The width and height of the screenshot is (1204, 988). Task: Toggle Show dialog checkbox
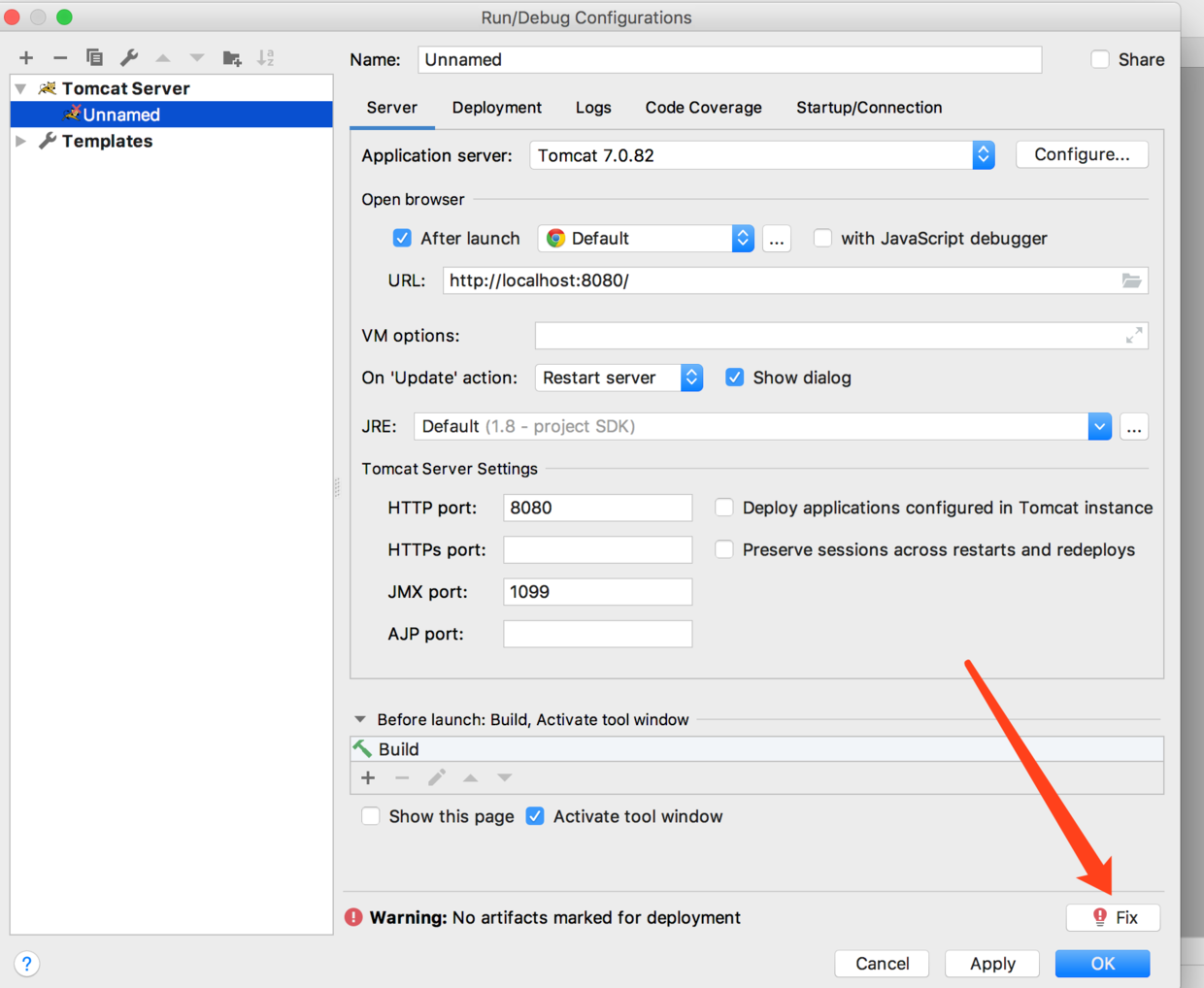click(x=735, y=378)
